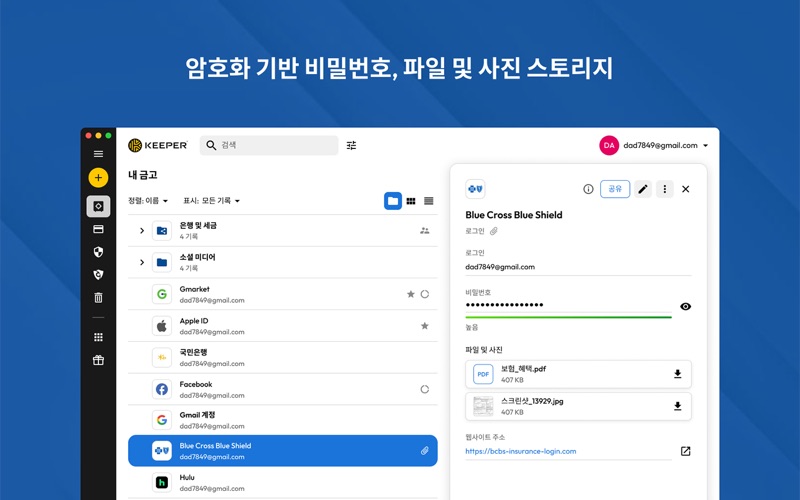Screen dimensions: 800x500
Task: Open the Apple ID record
Action: 283,326
